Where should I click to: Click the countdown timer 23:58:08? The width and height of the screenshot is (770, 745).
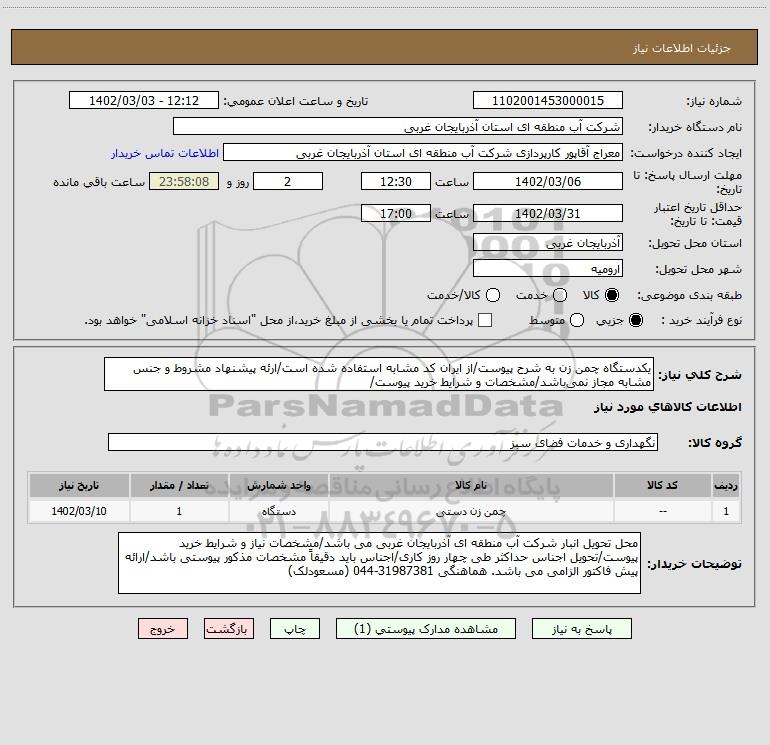tap(184, 181)
